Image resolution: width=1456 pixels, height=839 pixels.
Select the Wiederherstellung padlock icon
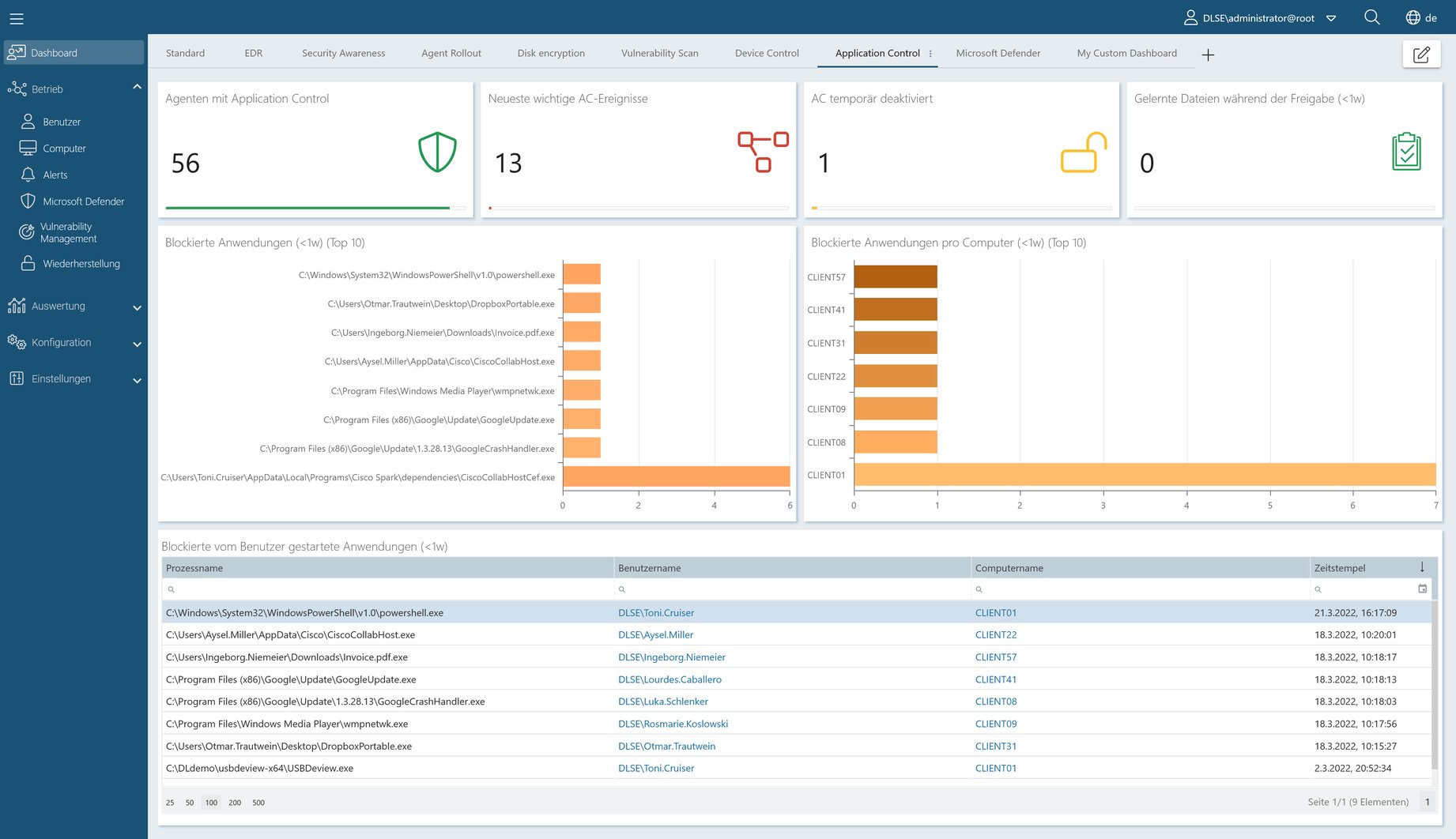pyautogui.click(x=28, y=263)
